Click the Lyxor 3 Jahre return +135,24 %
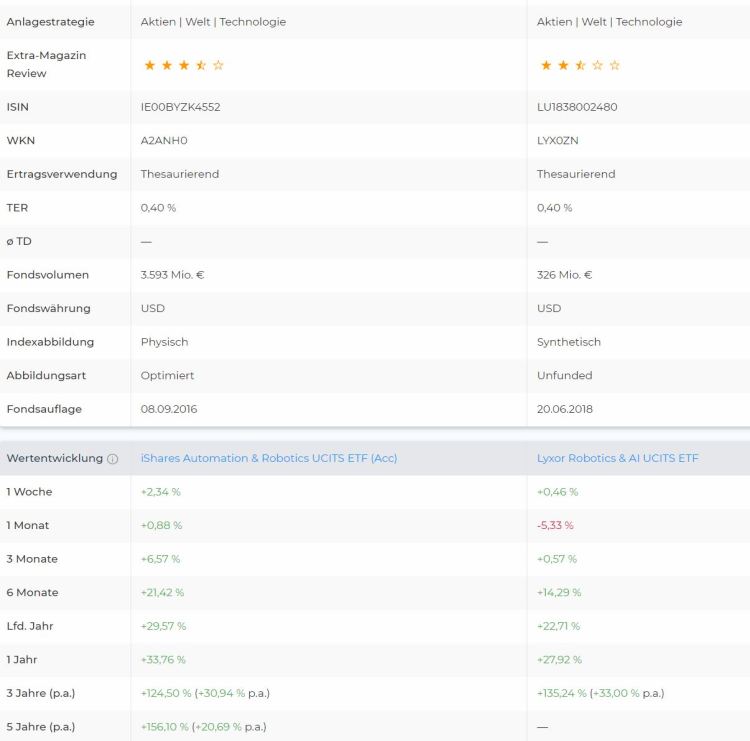This screenshot has width=750, height=741. (x=561, y=693)
